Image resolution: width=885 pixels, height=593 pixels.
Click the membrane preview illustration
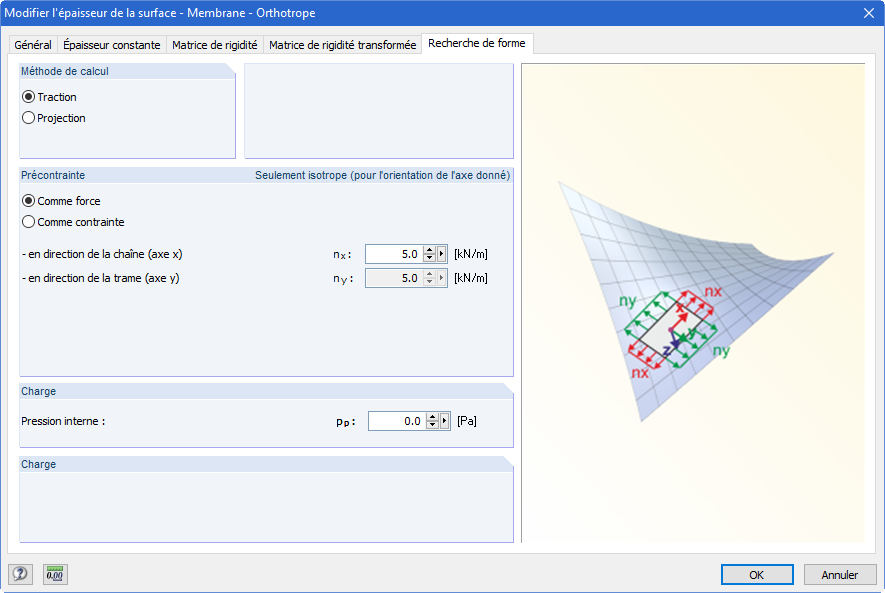click(693, 303)
